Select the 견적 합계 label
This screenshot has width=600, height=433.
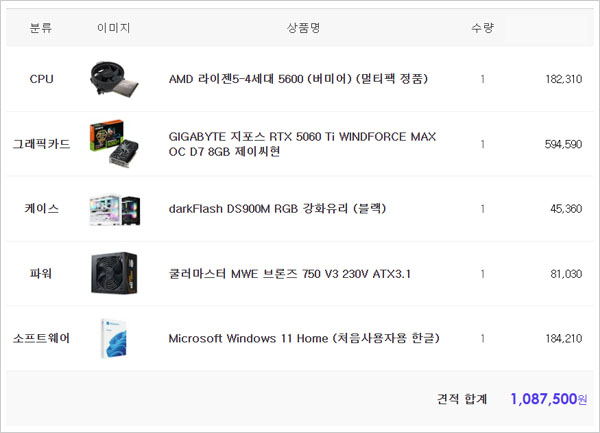coord(462,399)
